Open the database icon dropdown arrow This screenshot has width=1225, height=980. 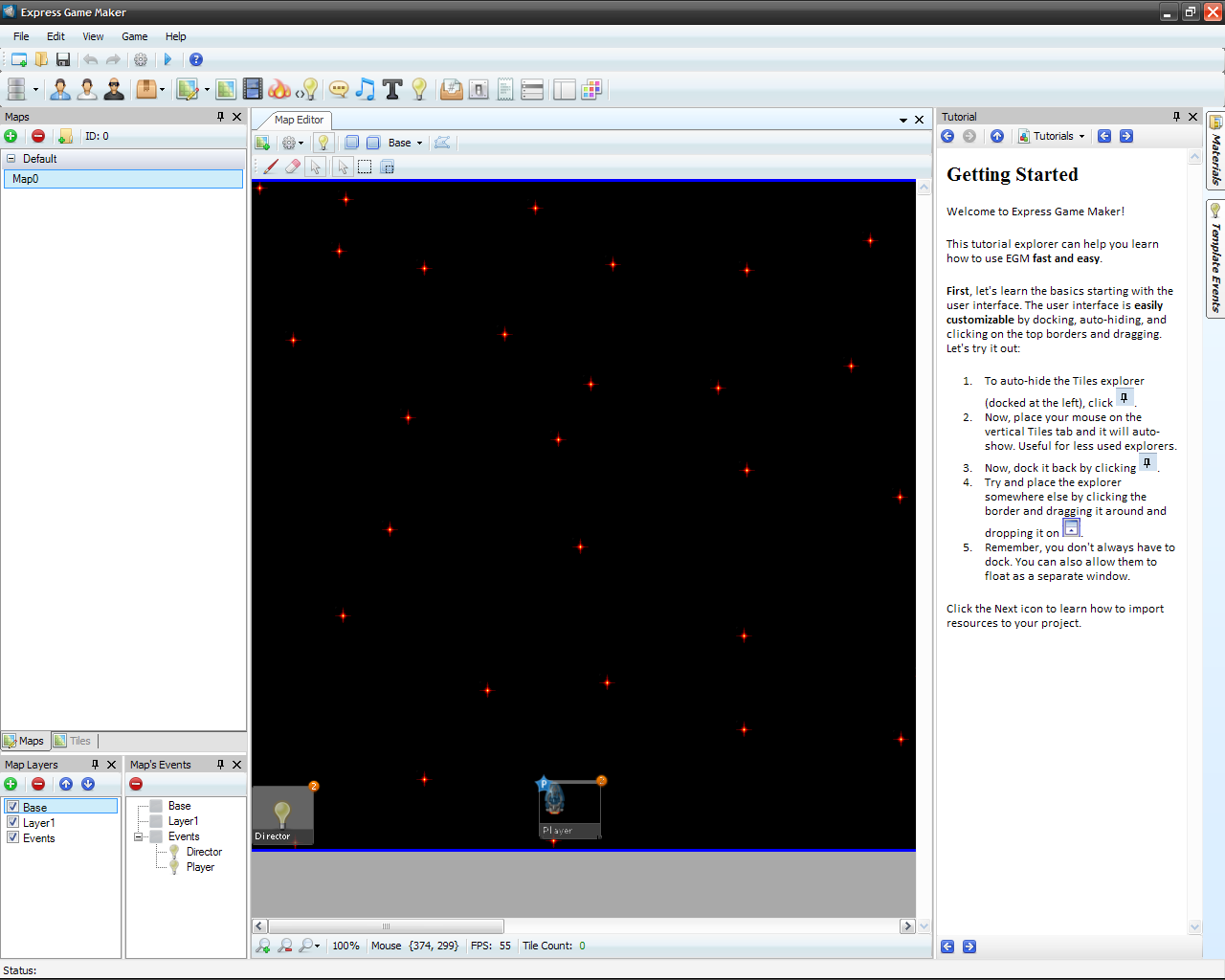tap(35, 89)
